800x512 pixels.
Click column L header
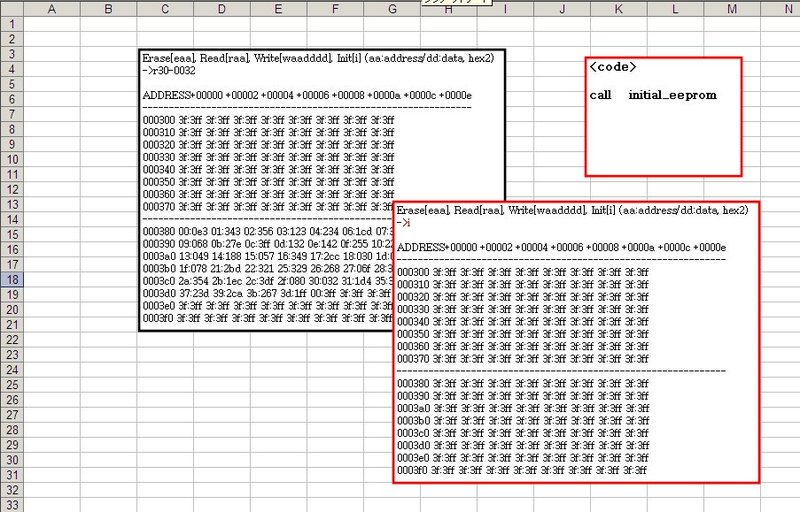tap(676, 9)
